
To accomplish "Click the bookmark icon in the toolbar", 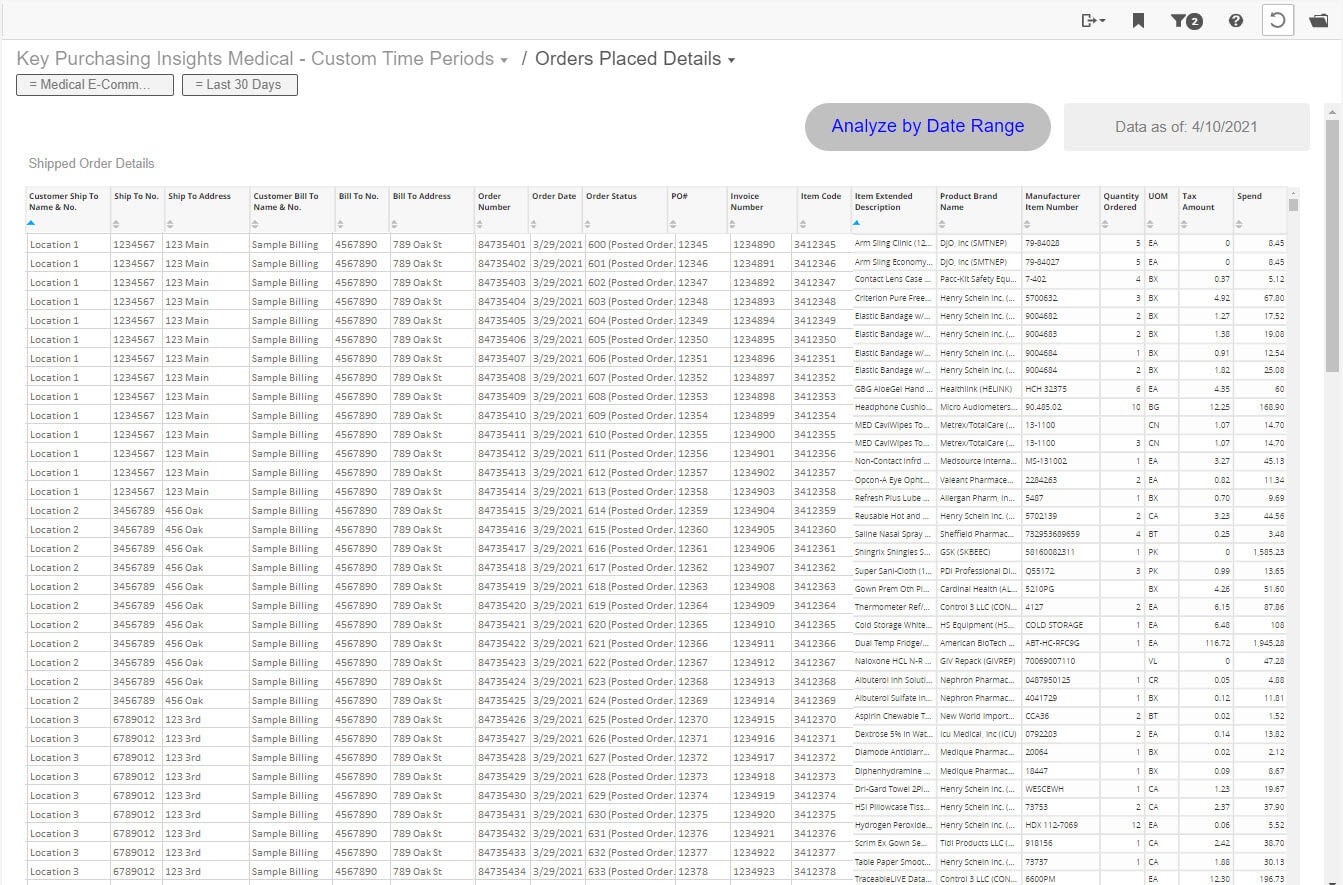I will (1138, 20).
